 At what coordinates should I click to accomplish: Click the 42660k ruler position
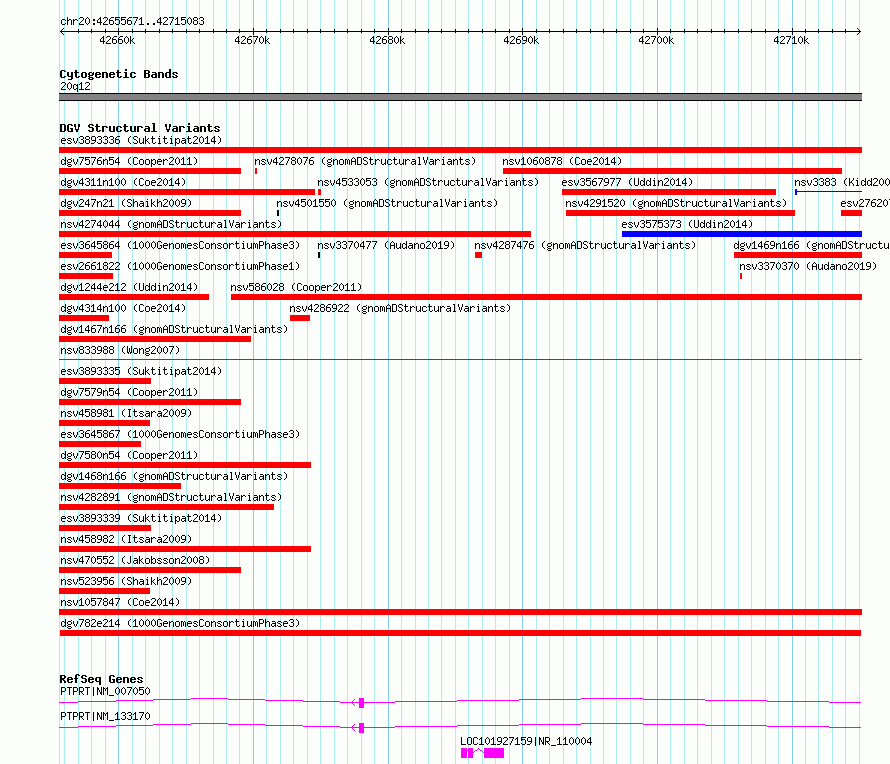pos(117,40)
